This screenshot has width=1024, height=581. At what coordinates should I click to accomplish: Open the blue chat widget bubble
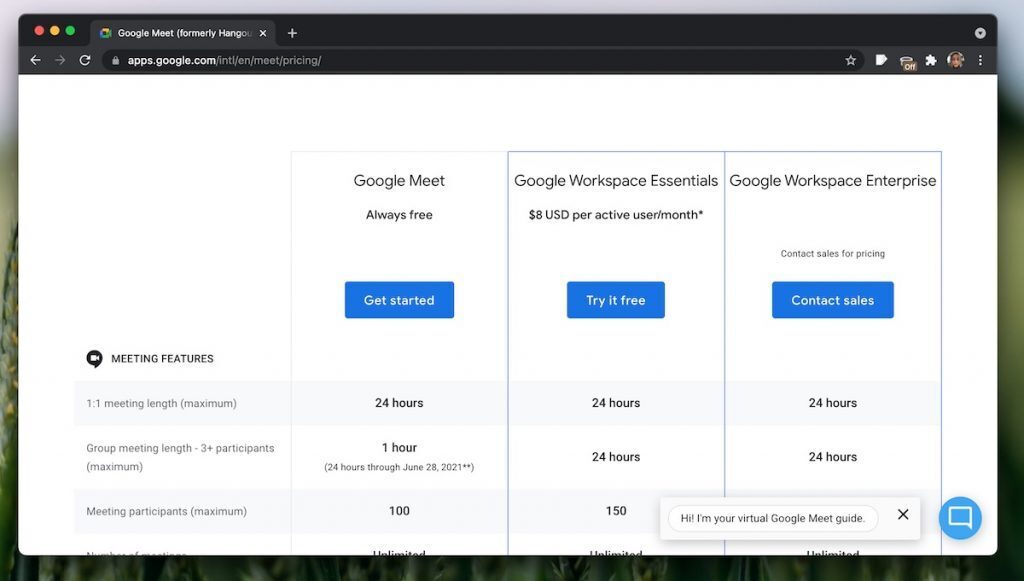959,518
